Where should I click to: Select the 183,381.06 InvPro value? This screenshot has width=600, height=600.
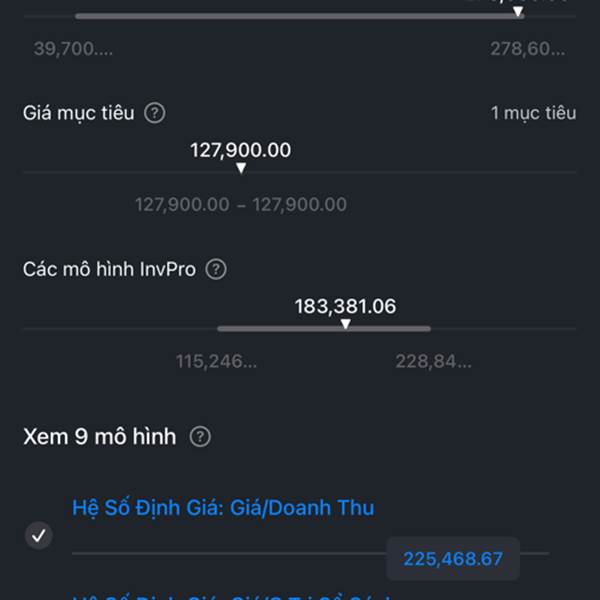pyautogui.click(x=345, y=306)
